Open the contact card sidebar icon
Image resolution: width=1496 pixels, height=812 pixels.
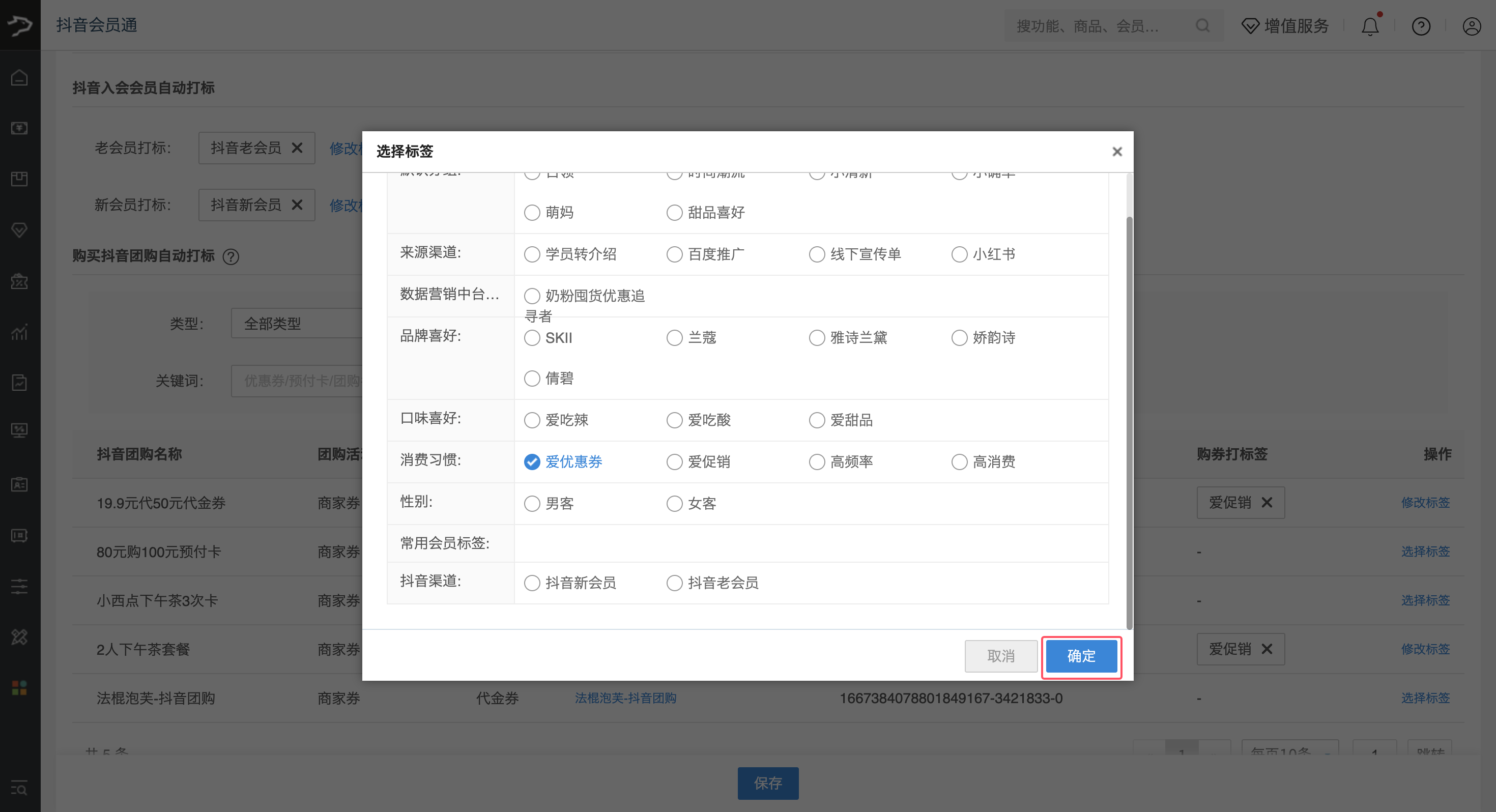(19, 484)
